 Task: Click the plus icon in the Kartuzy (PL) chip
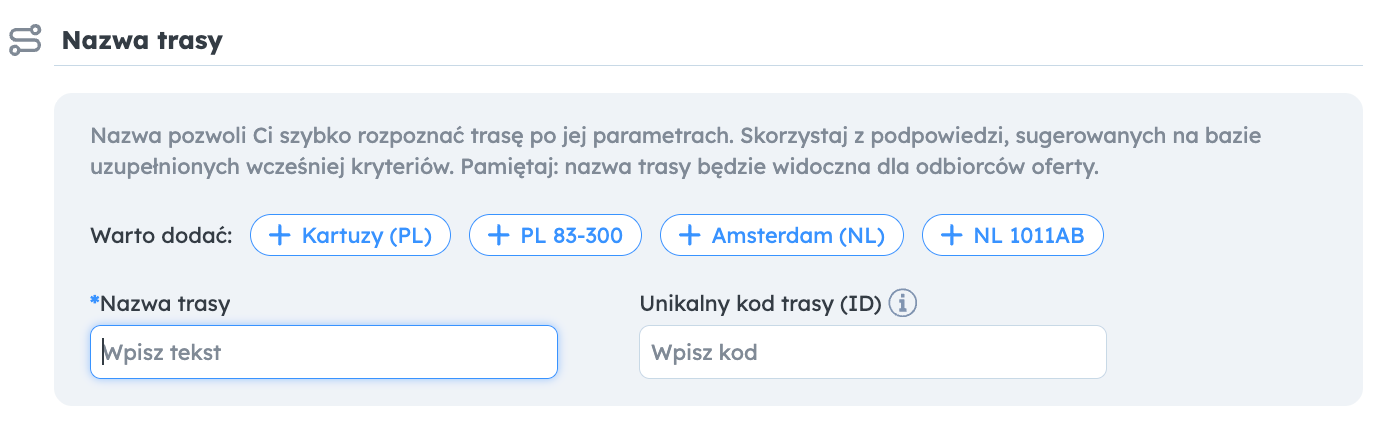(x=282, y=236)
